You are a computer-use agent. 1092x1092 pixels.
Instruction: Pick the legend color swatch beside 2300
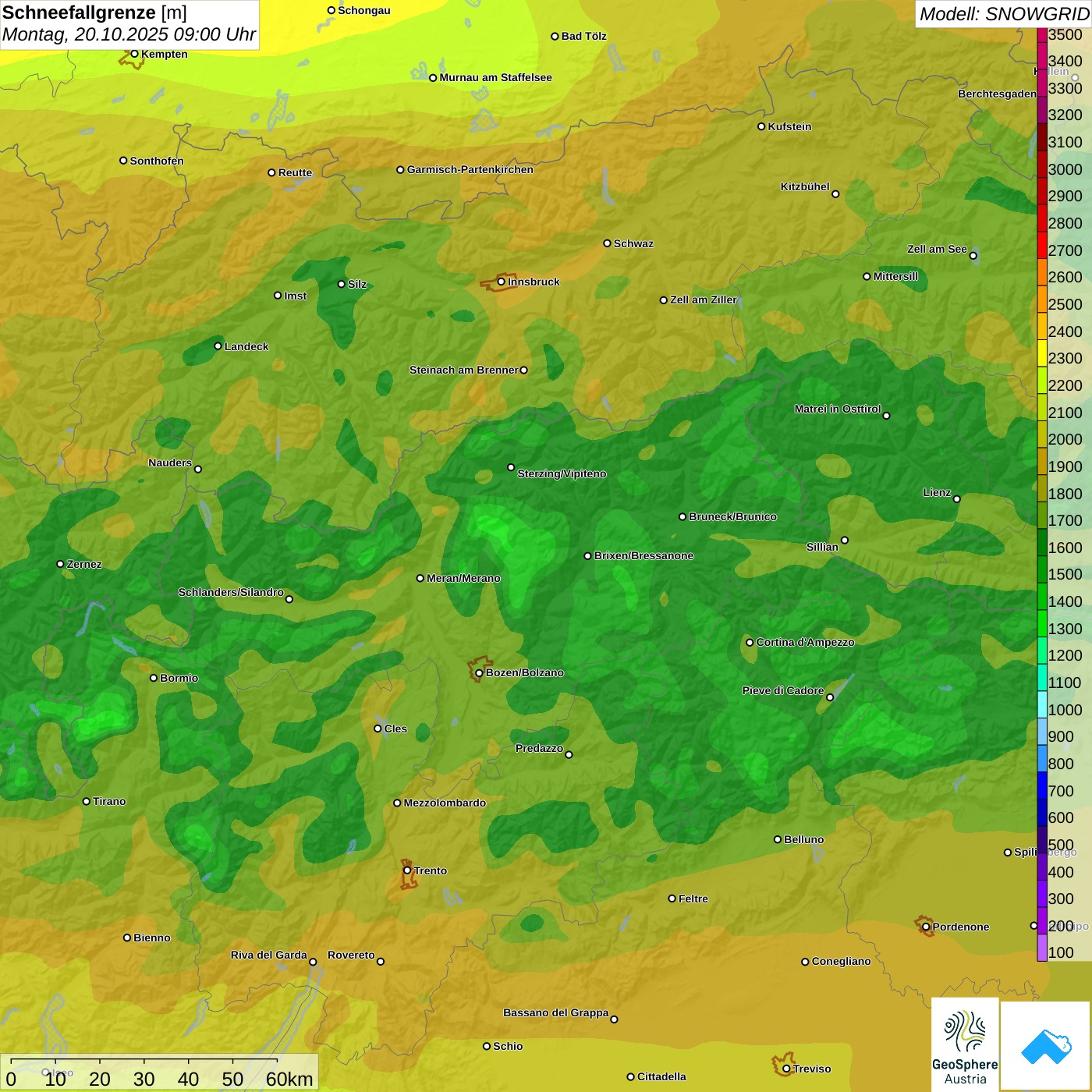1042,353
